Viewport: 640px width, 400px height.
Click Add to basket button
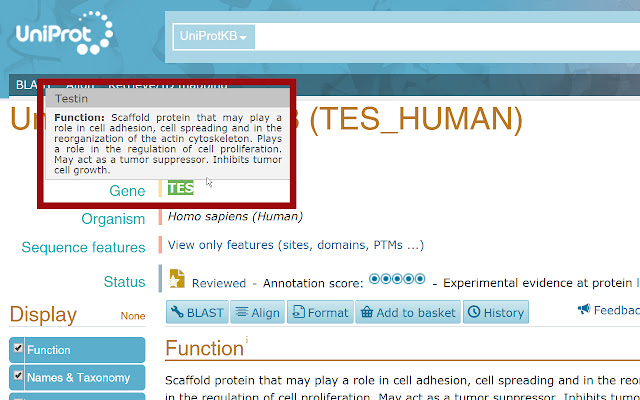pyautogui.click(x=408, y=312)
